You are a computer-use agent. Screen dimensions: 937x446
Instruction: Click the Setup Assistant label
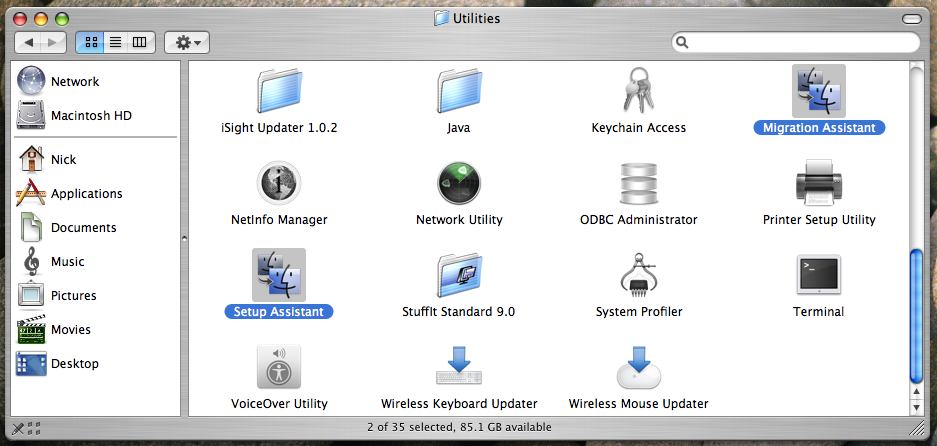pos(279,311)
